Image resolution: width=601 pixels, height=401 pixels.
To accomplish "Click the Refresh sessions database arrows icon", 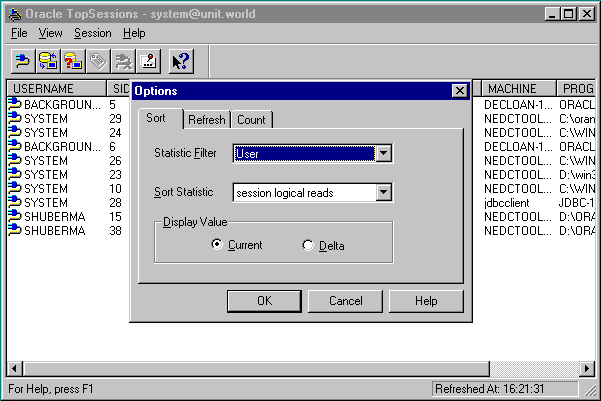I will [x=48, y=61].
